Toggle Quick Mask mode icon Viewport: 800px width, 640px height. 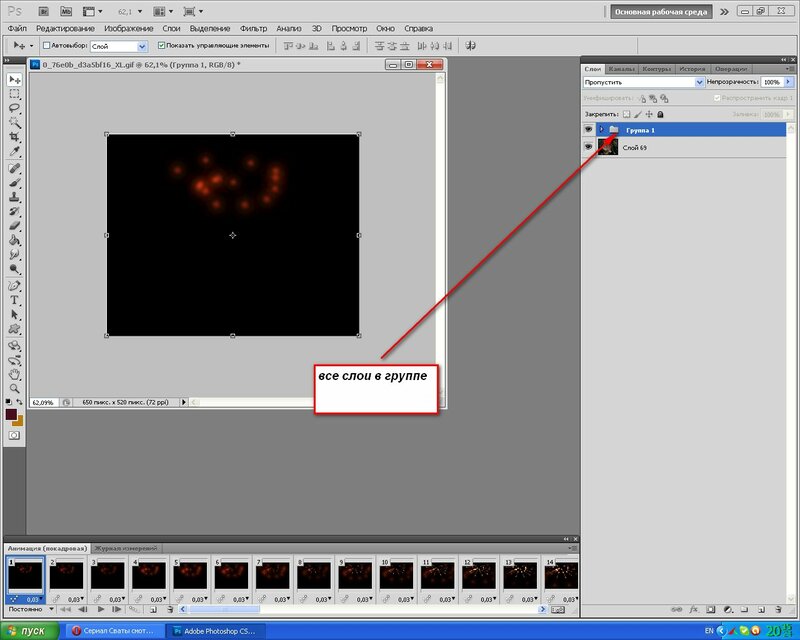coord(14,435)
